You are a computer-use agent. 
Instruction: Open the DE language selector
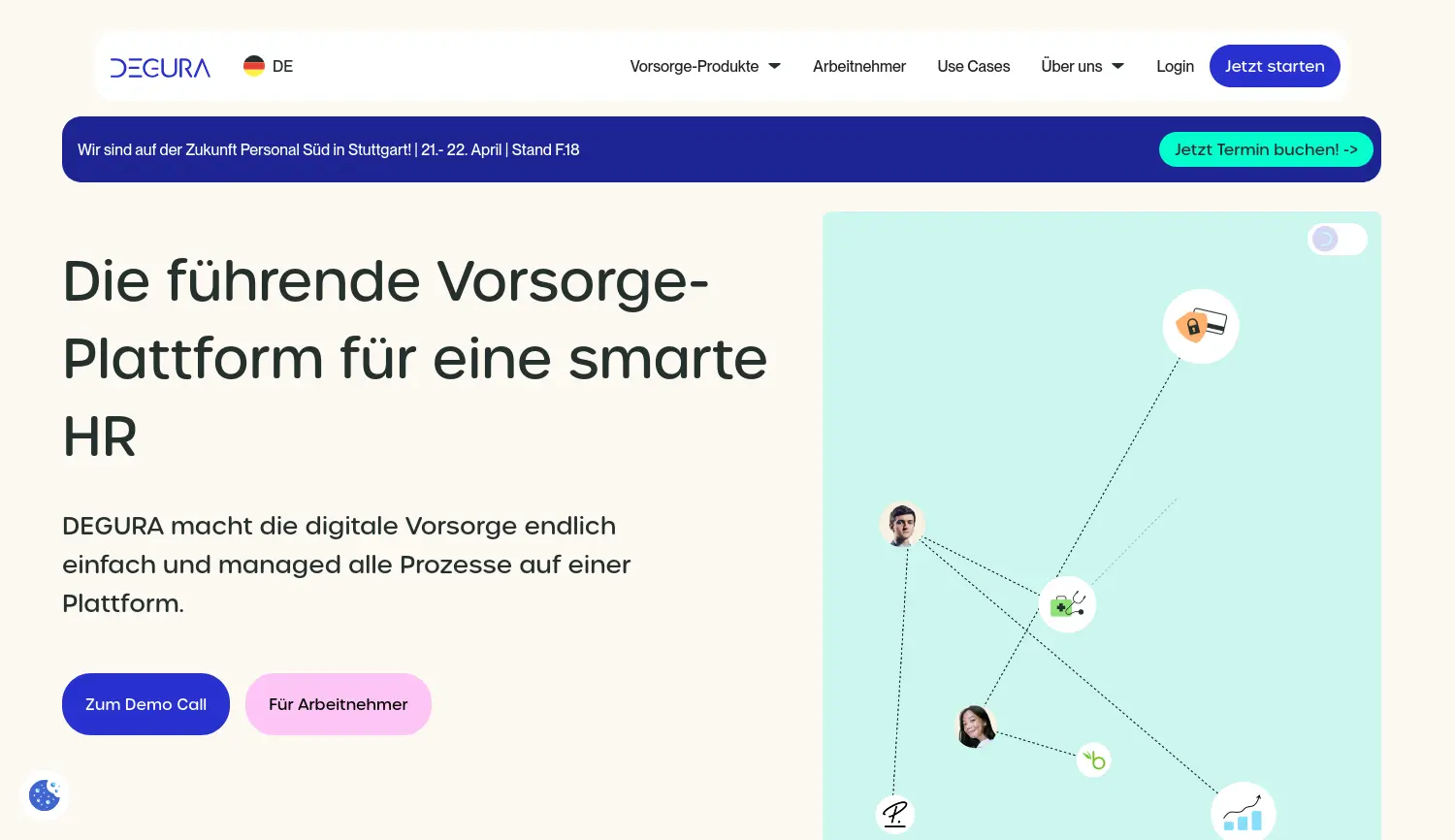coord(269,66)
